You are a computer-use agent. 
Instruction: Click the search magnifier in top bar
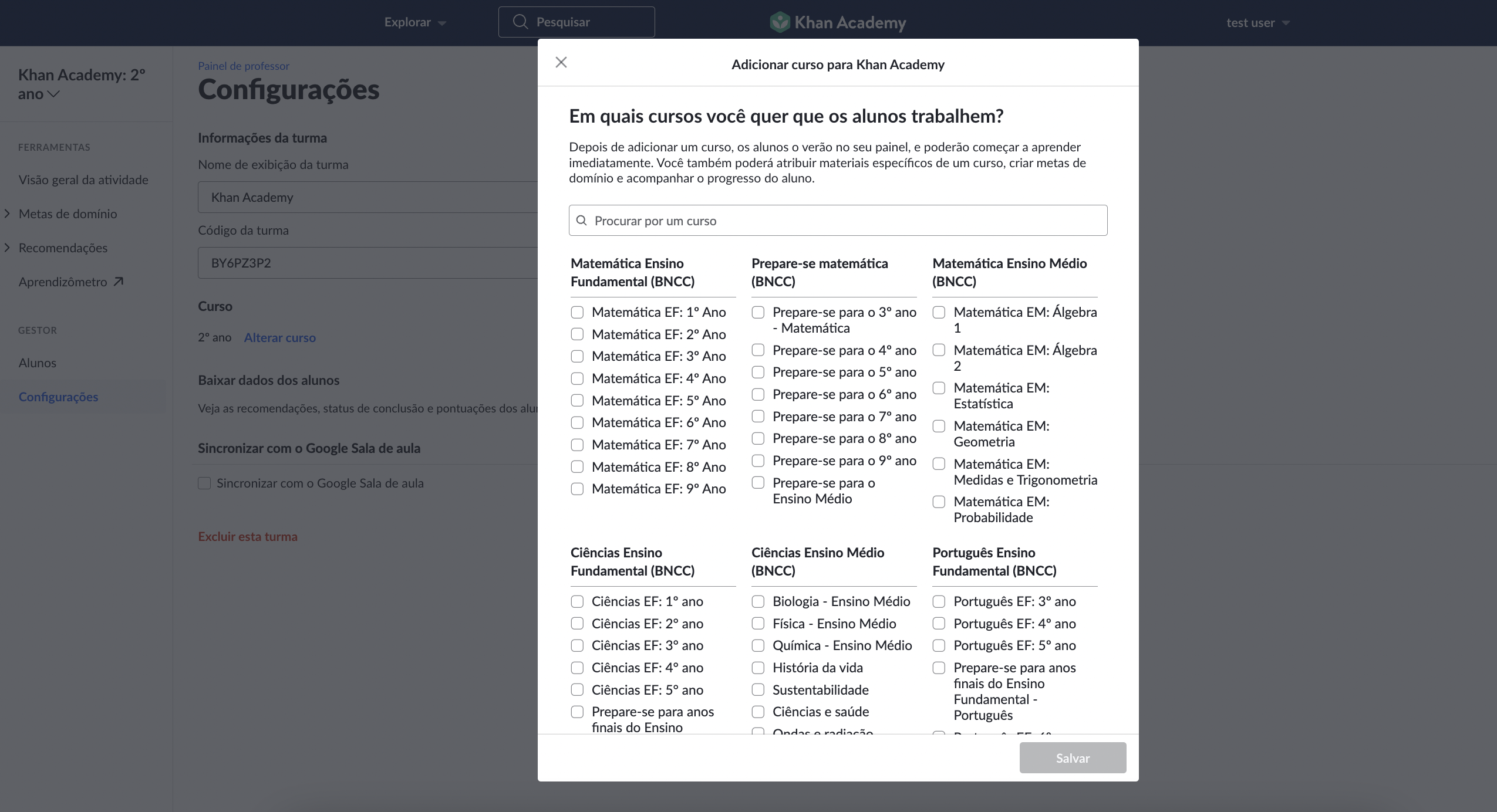click(520, 22)
